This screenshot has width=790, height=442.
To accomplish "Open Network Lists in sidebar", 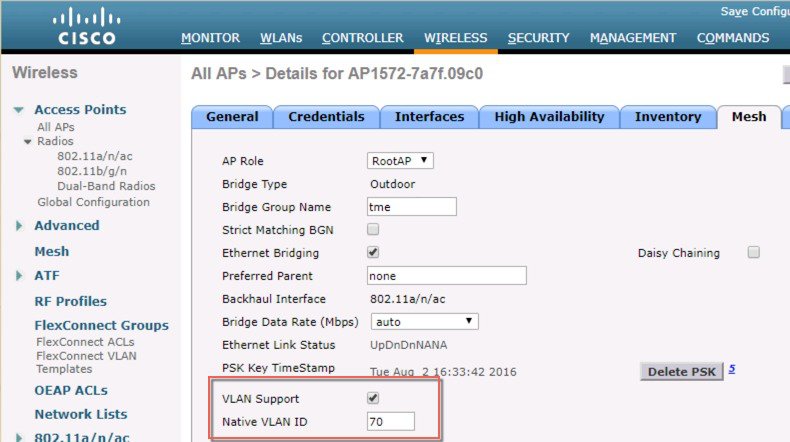I will (x=81, y=414).
